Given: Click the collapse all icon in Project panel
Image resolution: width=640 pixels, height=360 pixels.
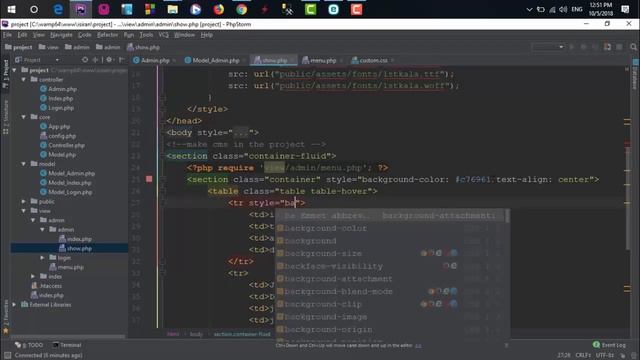Looking at the screenshot, I should coord(96,60).
